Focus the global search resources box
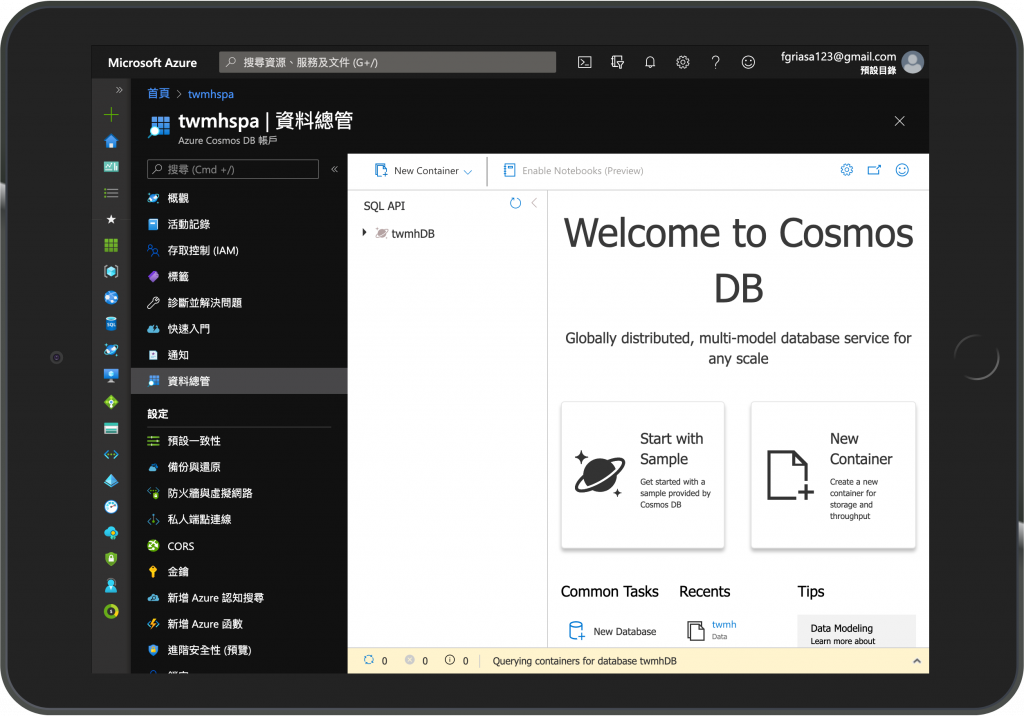The height and width of the screenshot is (716, 1024). point(387,62)
